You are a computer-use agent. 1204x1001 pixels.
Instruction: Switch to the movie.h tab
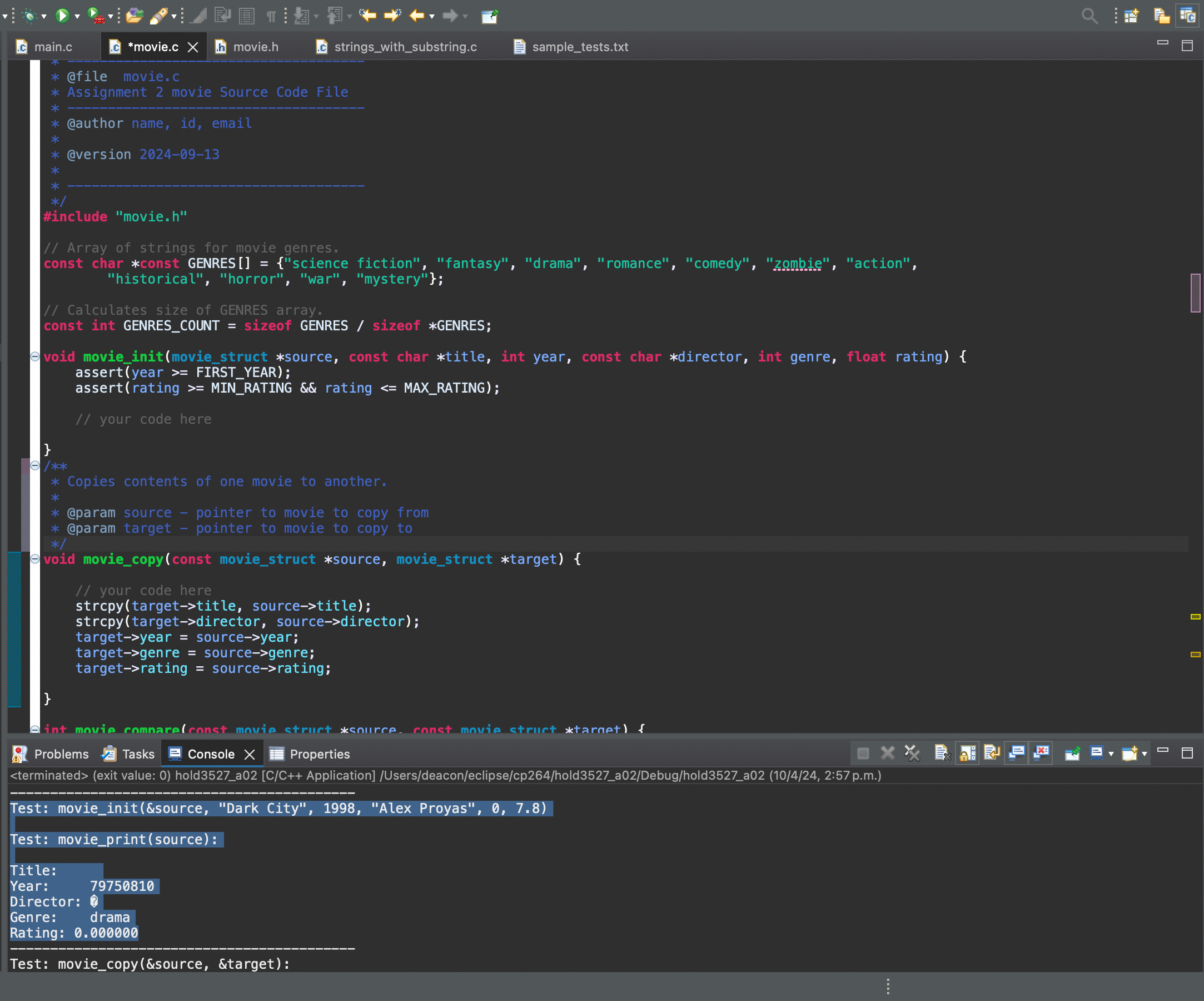pyautogui.click(x=256, y=47)
